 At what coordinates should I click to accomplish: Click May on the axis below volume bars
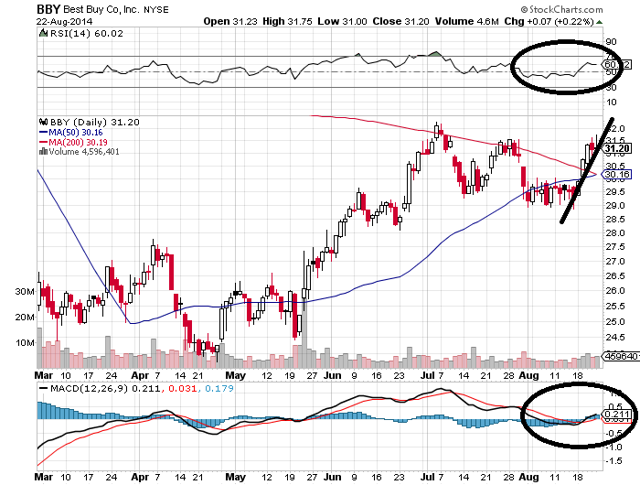tap(235, 375)
